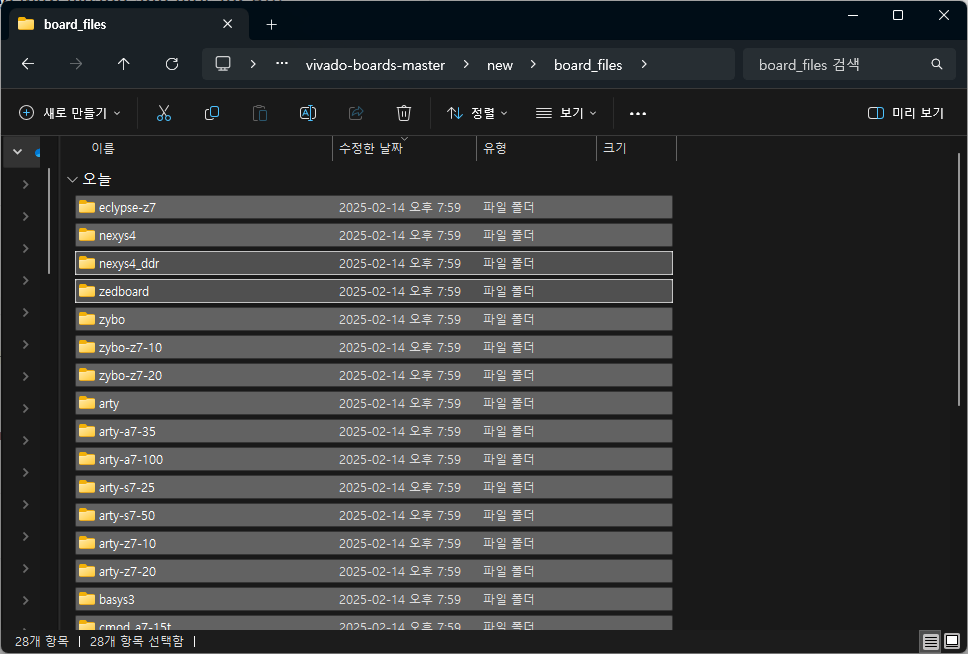Click the Share icon in toolbar
The height and width of the screenshot is (654, 968).
coord(356,113)
